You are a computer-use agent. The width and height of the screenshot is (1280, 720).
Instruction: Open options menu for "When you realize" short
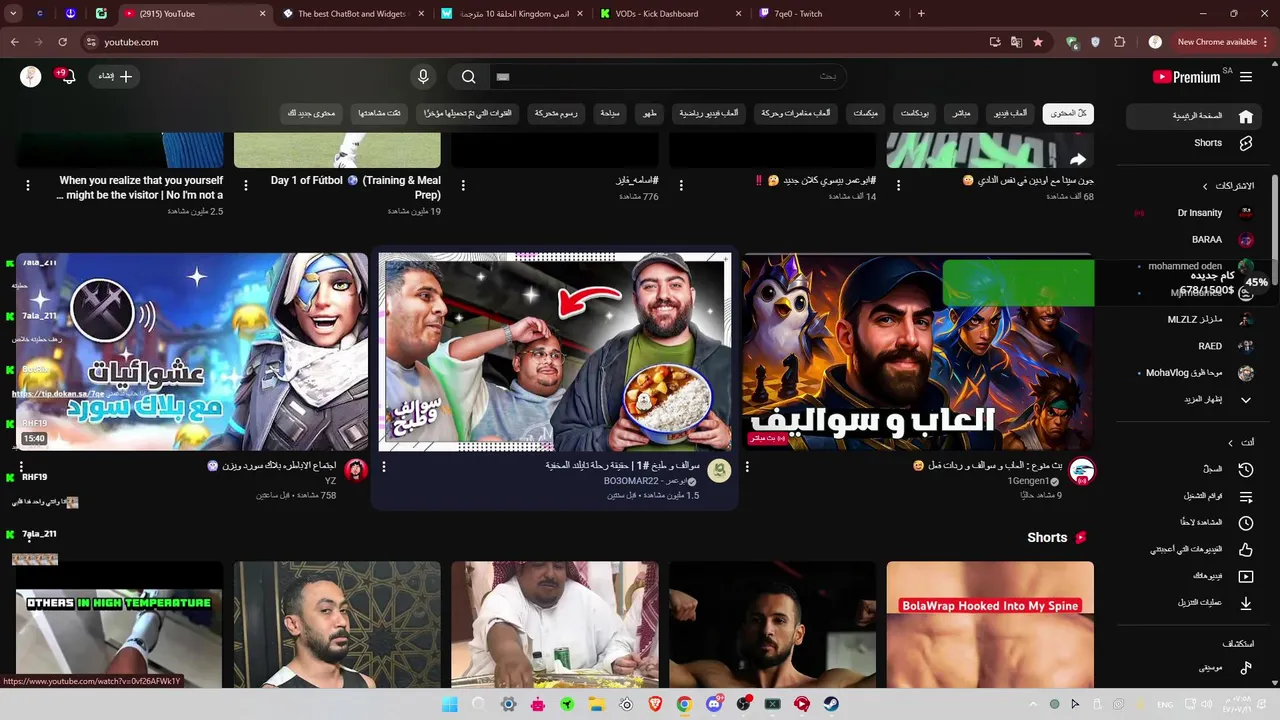click(x=28, y=185)
